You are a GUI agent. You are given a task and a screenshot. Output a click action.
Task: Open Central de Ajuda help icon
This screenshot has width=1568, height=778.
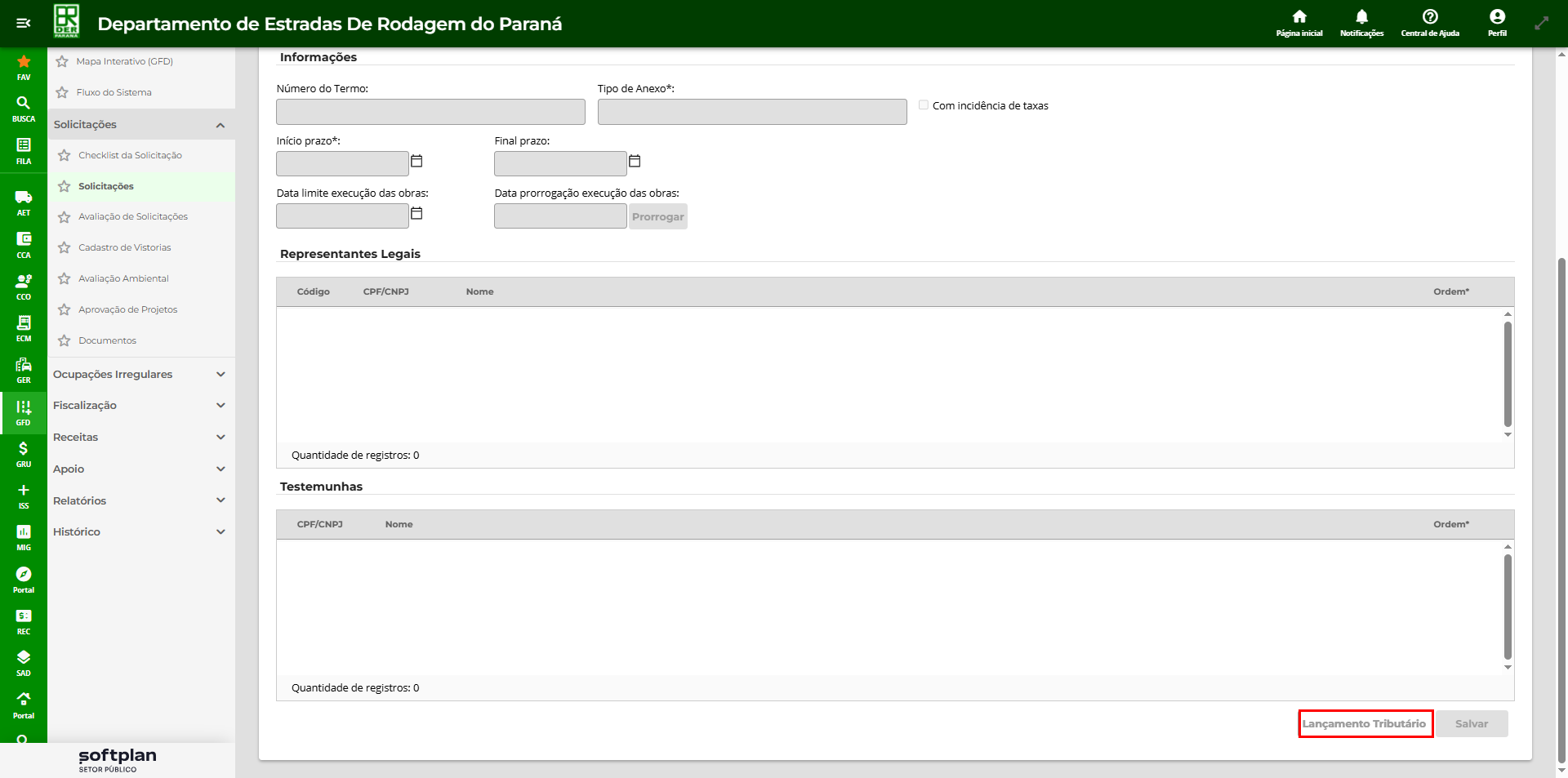(x=1429, y=22)
